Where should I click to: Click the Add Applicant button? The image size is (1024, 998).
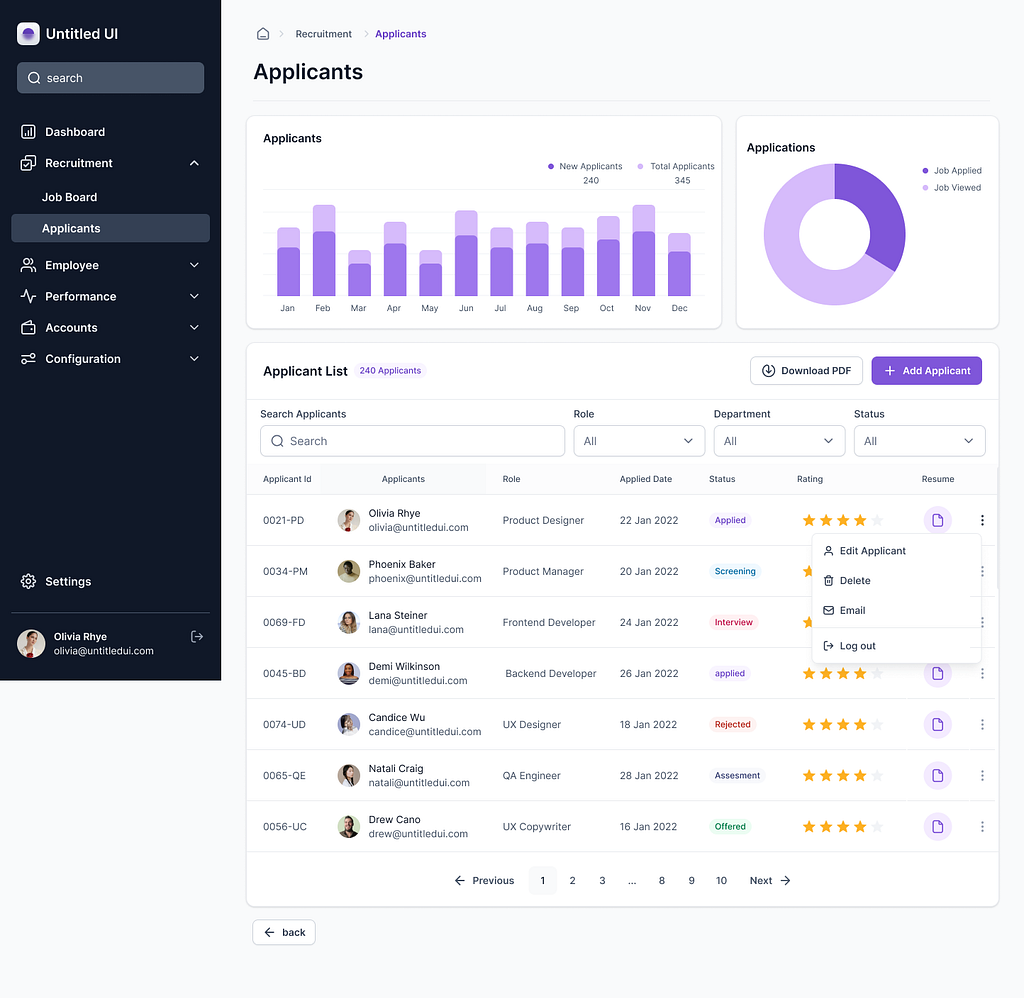click(926, 370)
